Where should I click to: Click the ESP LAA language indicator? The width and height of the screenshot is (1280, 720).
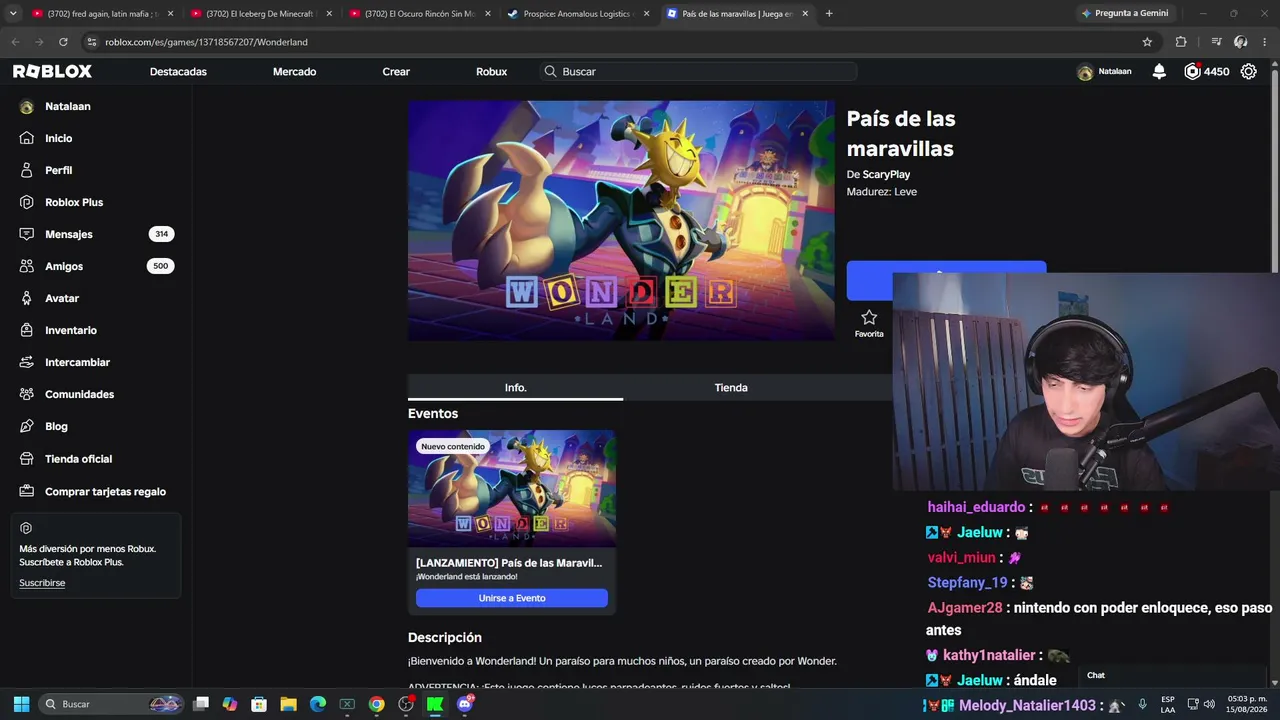[1168, 704]
